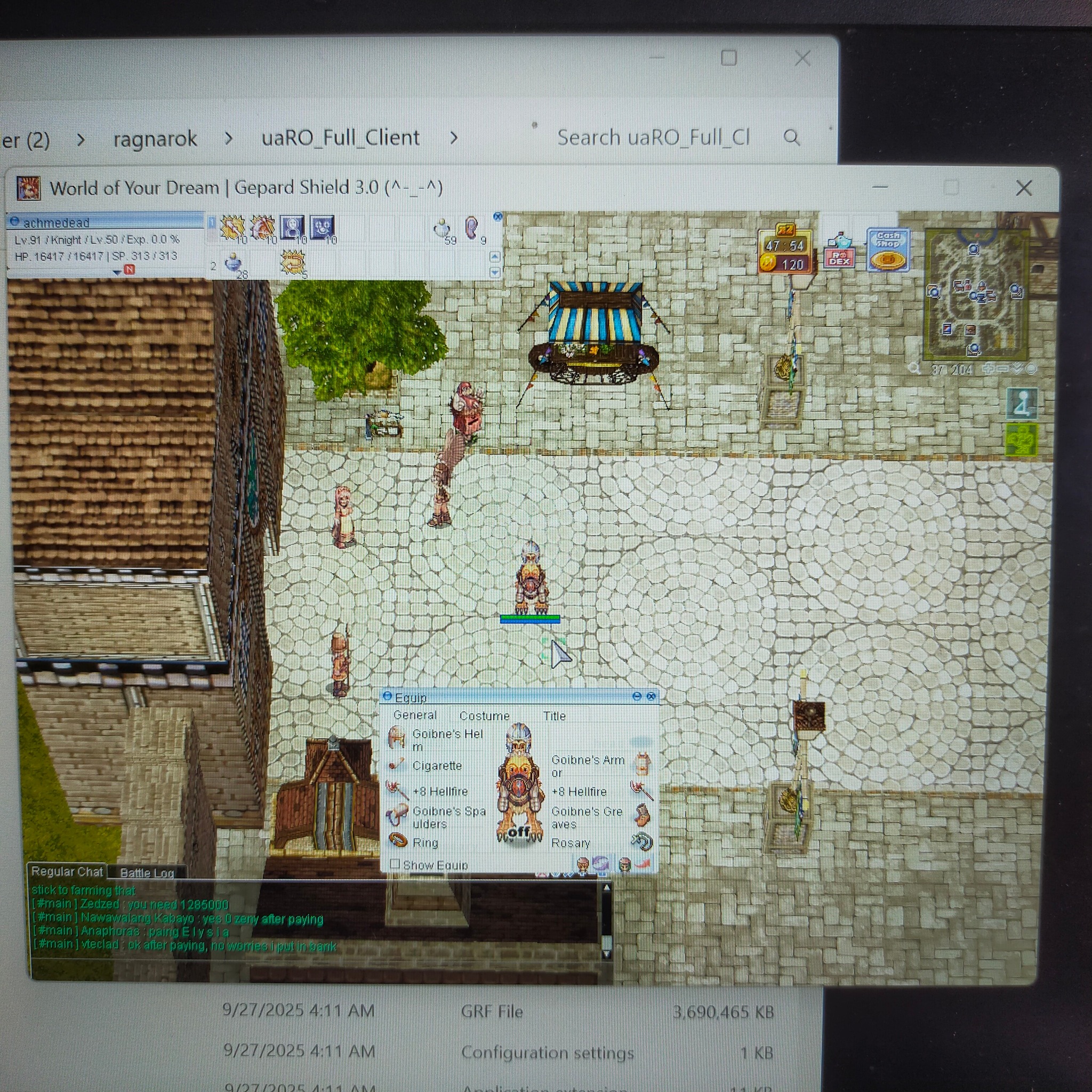
Task: Click the x2 bonus timer badge
Action: point(784,248)
